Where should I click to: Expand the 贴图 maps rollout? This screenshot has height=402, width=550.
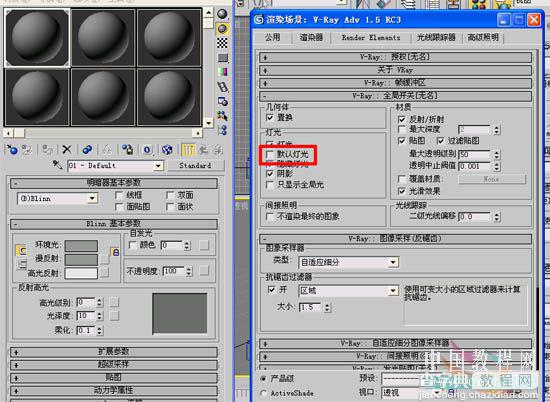coord(114,378)
